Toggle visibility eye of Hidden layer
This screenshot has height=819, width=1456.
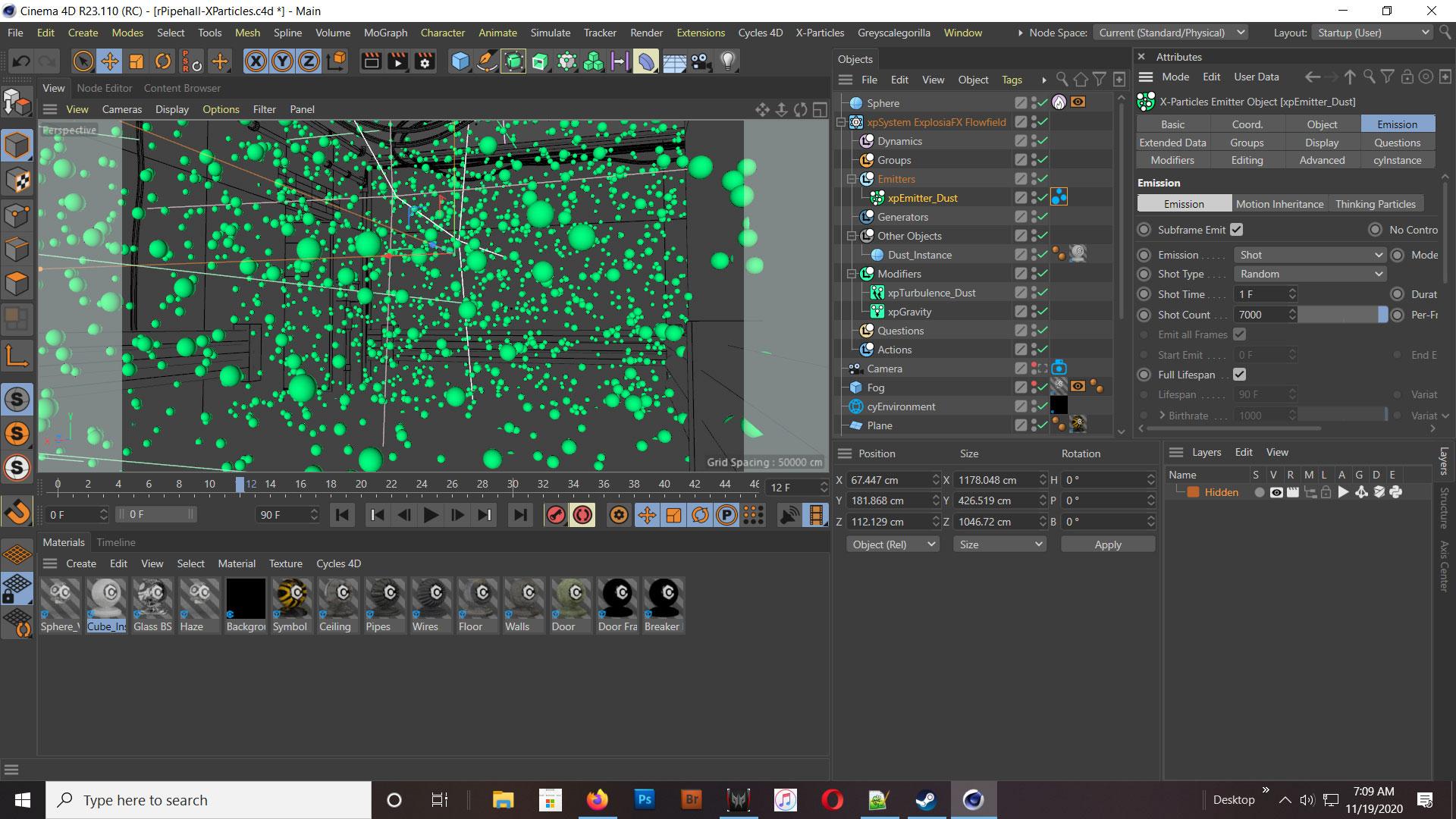coord(1276,492)
